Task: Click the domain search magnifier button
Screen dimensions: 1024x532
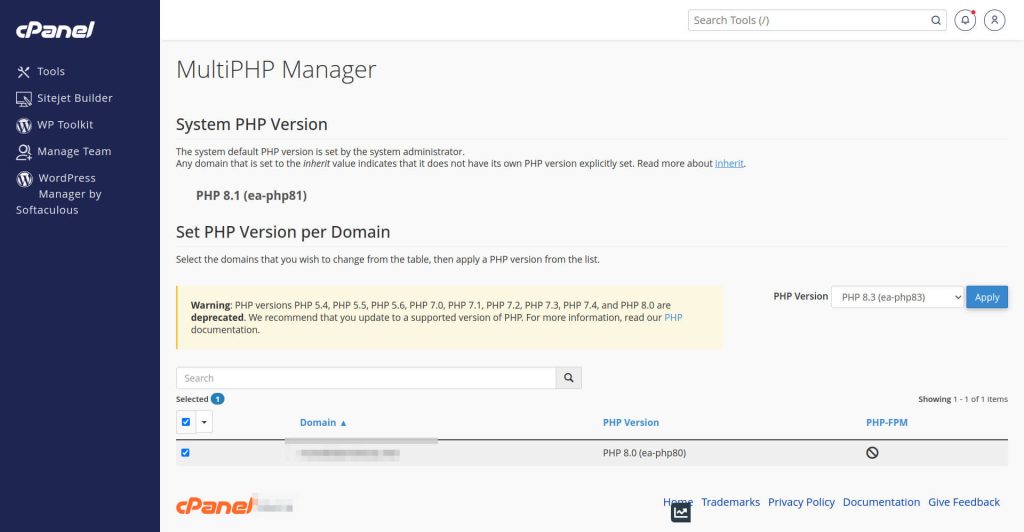Action: tap(568, 378)
